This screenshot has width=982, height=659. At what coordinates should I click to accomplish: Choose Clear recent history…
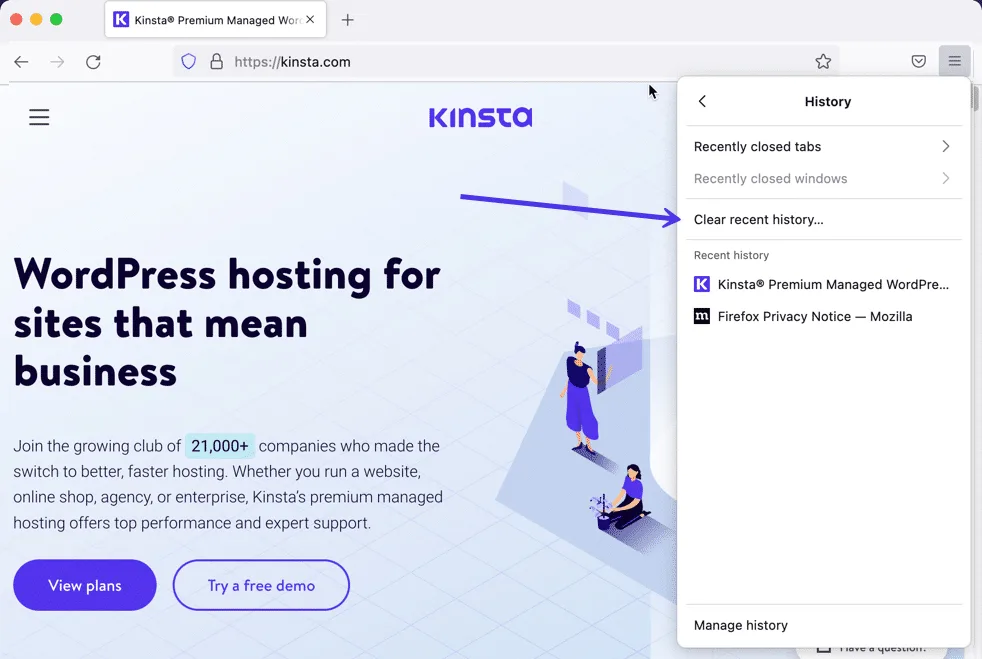click(824, 219)
